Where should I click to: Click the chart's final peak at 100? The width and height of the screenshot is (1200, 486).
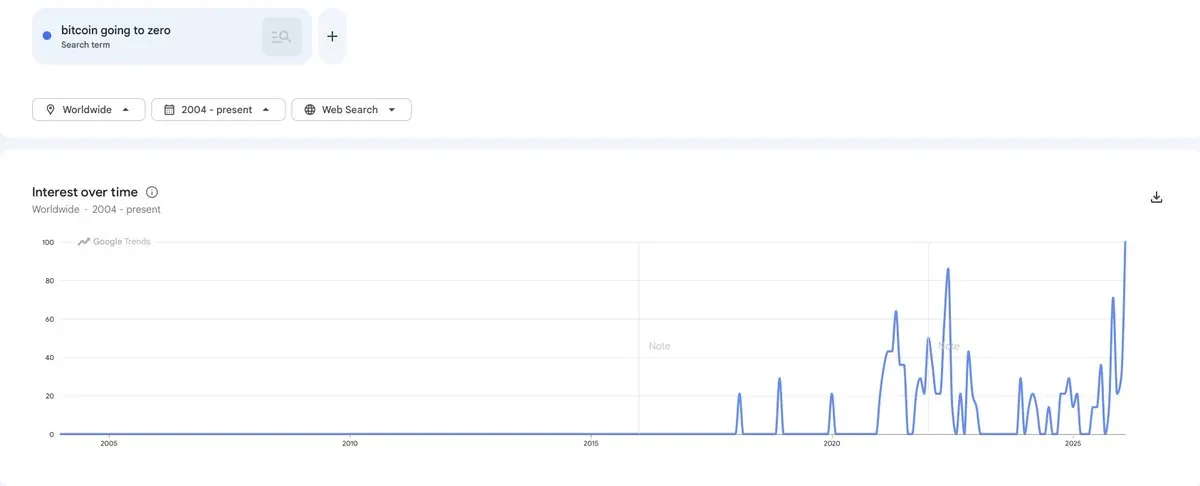tap(1125, 243)
